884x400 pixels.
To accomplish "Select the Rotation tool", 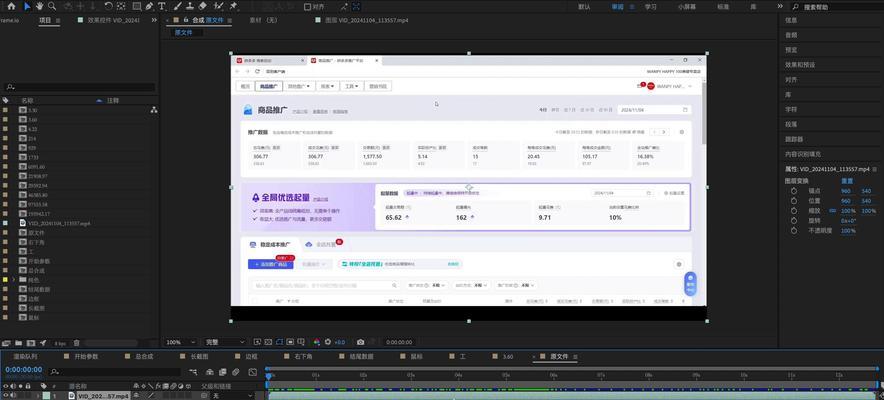I will (109, 6).
